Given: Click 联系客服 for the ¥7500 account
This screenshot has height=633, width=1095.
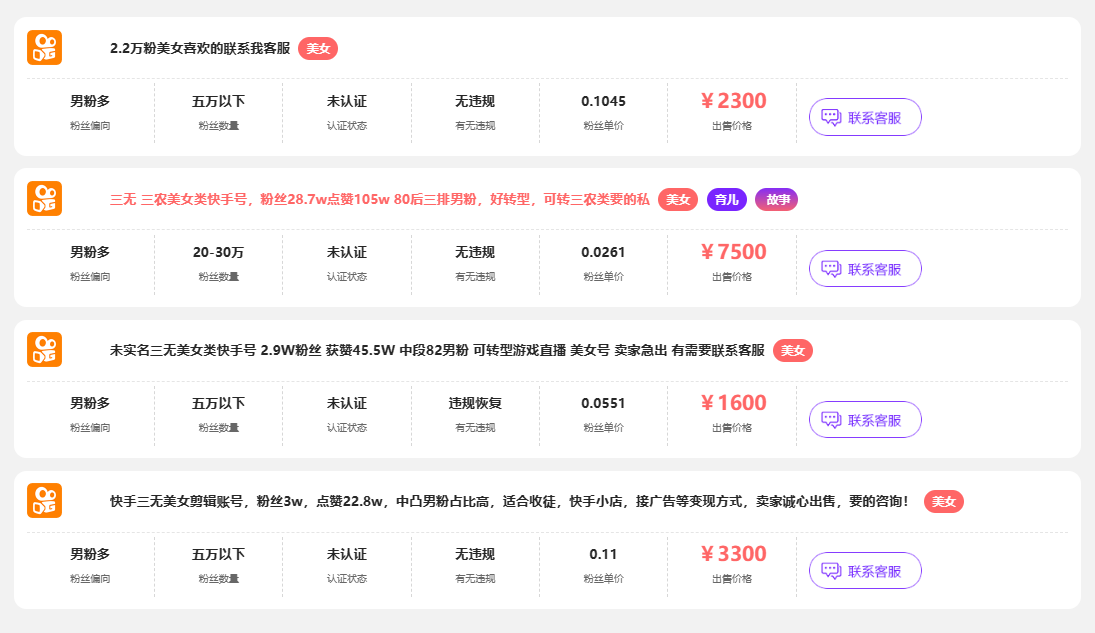Looking at the screenshot, I should click(x=865, y=268).
